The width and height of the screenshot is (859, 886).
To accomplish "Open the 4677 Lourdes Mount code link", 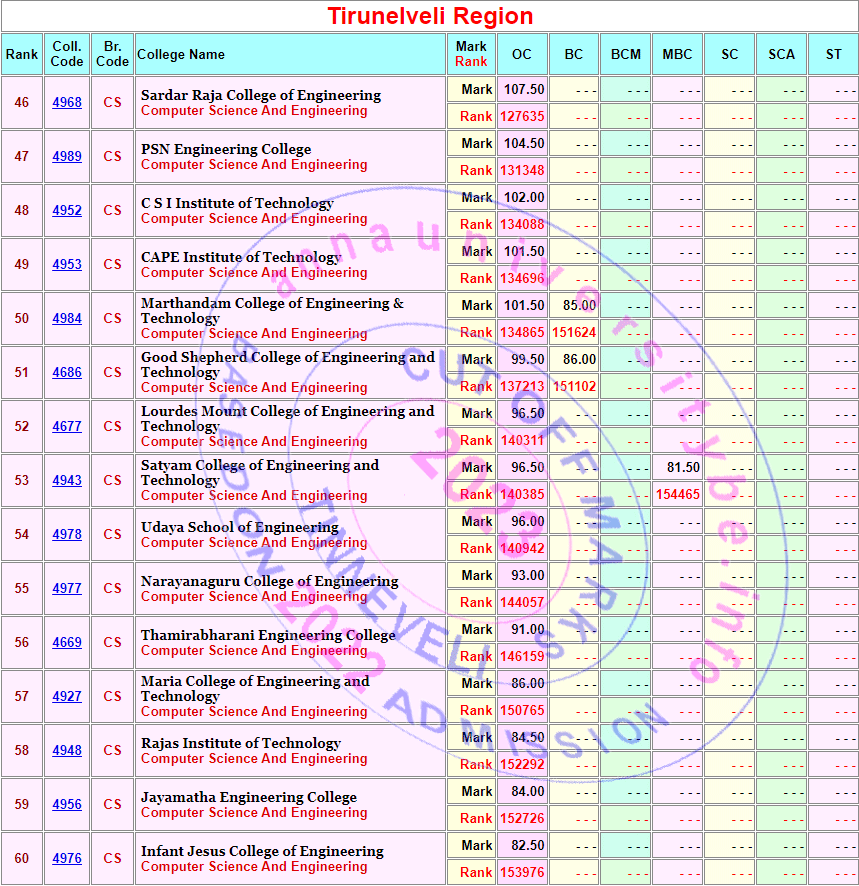I will tap(67, 427).
